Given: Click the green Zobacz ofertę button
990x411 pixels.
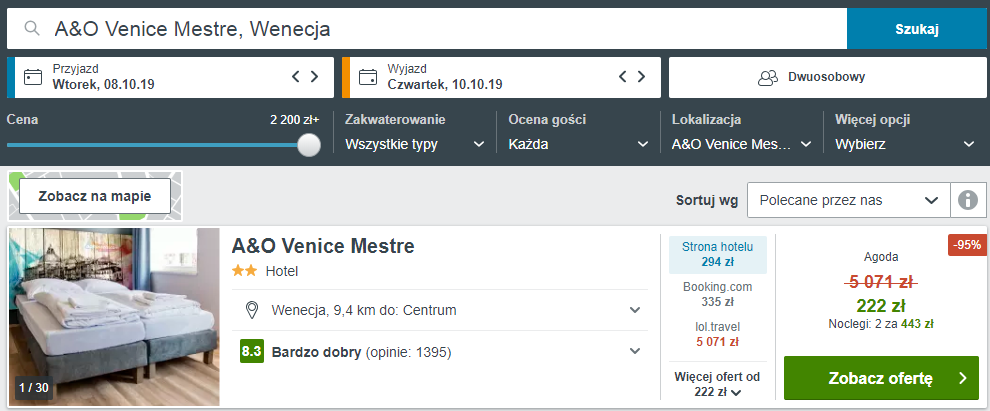Looking at the screenshot, I should [x=881, y=378].
